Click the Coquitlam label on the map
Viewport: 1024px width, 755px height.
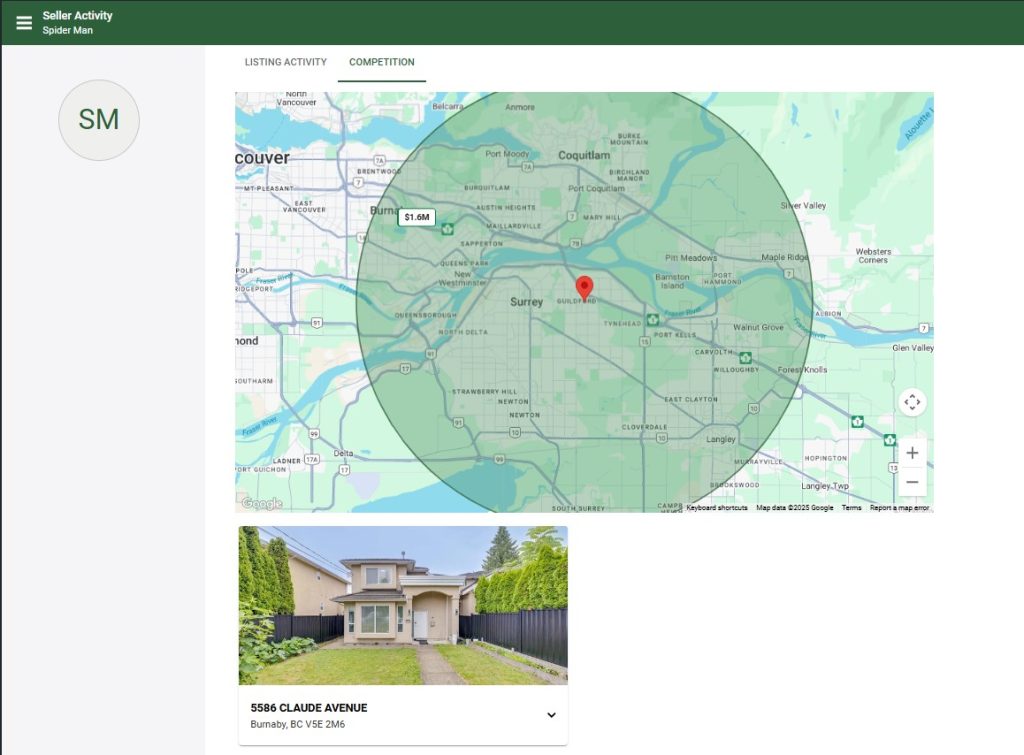[583, 155]
